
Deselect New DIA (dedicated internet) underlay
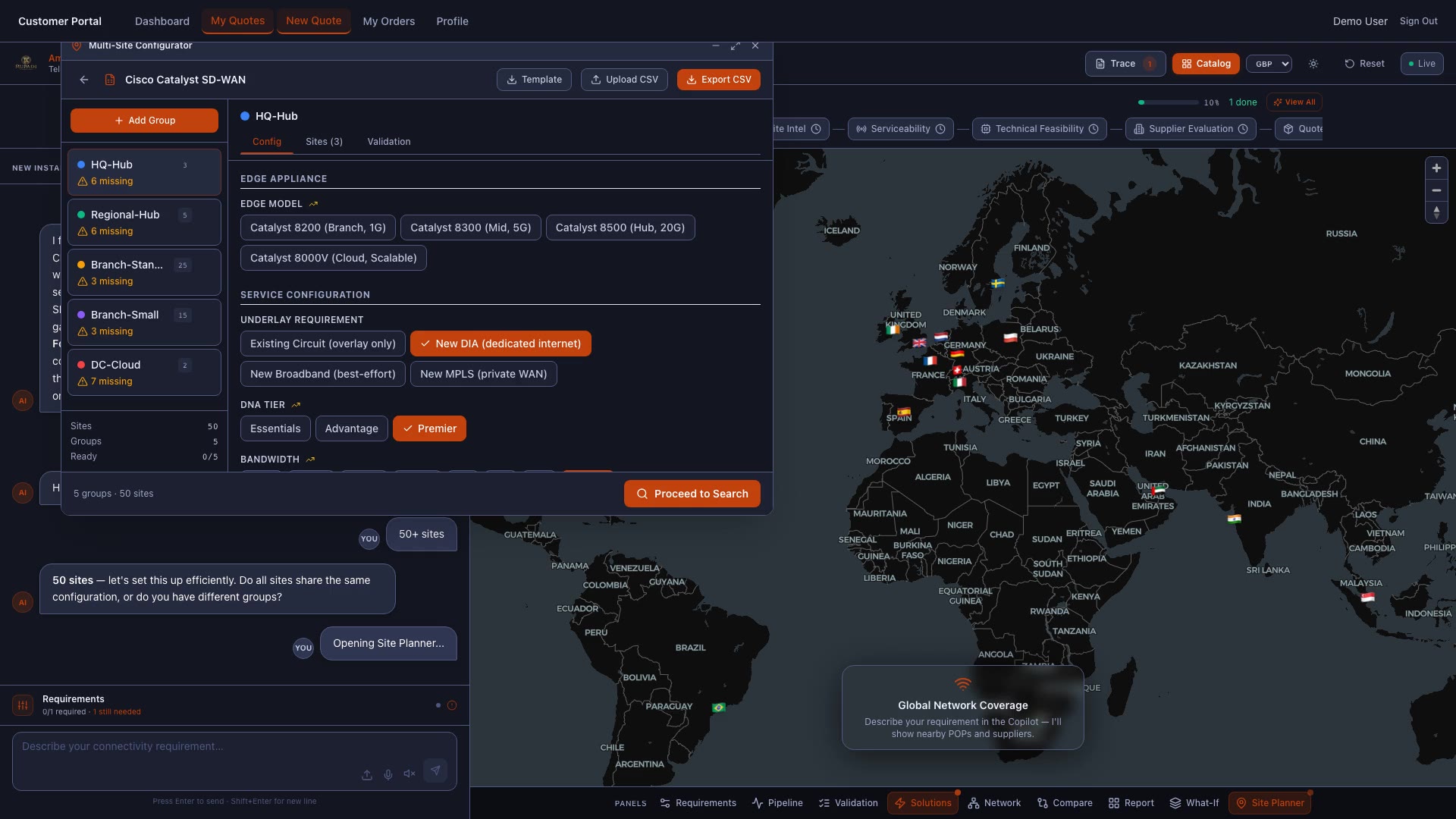pos(500,344)
